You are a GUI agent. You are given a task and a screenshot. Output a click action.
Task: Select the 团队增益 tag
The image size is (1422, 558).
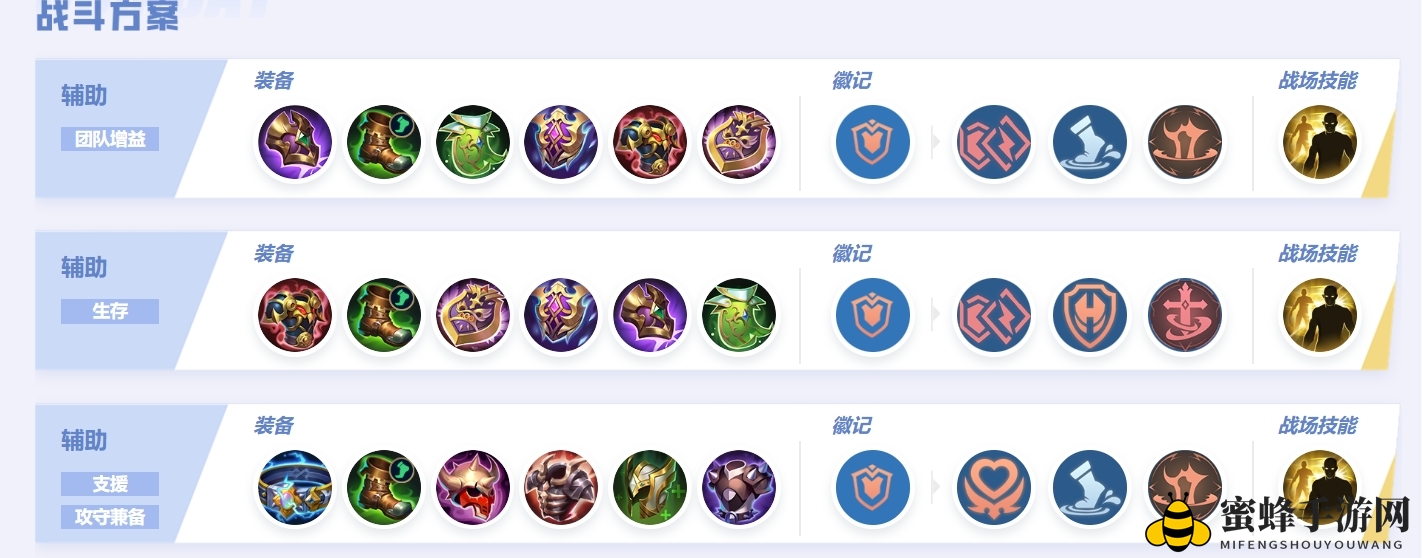(110, 139)
